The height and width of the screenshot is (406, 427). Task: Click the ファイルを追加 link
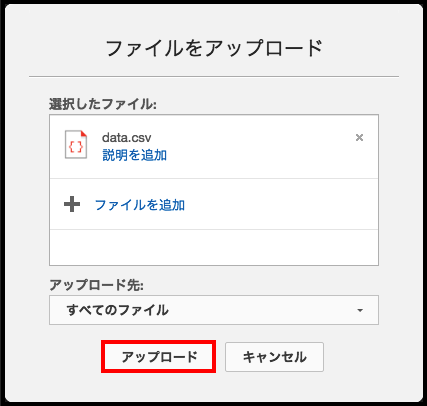(140, 205)
